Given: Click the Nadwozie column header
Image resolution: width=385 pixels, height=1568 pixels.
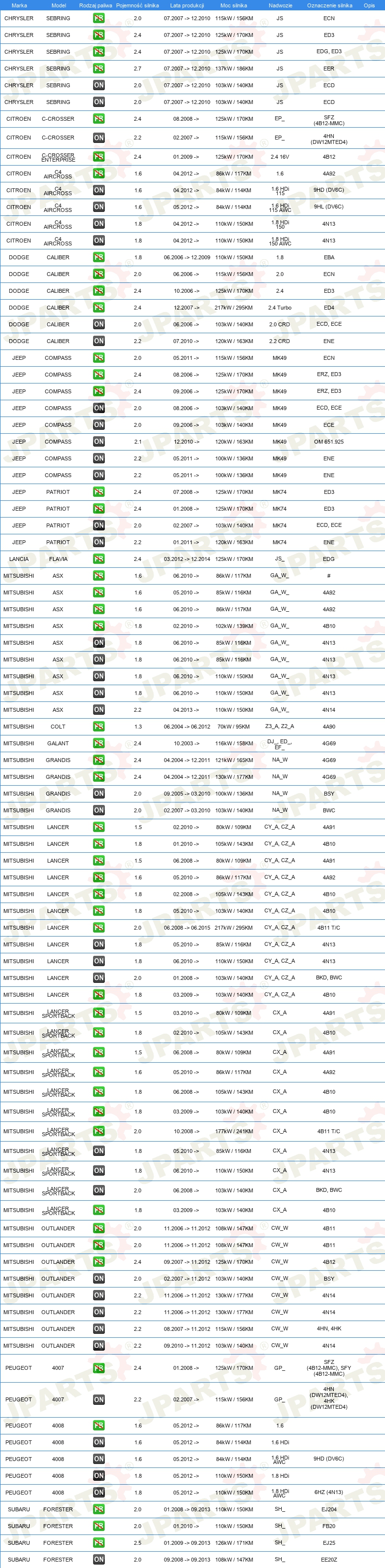Looking at the screenshot, I should (x=281, y=5).
